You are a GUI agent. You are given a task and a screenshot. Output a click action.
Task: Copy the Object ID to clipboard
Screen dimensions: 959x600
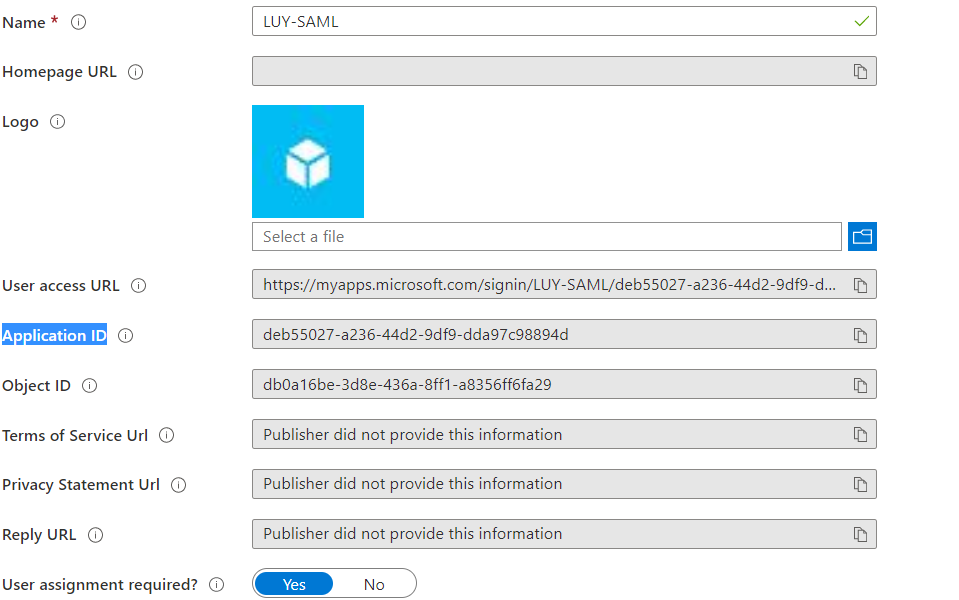pyautogui.click(x=860, y=386)
